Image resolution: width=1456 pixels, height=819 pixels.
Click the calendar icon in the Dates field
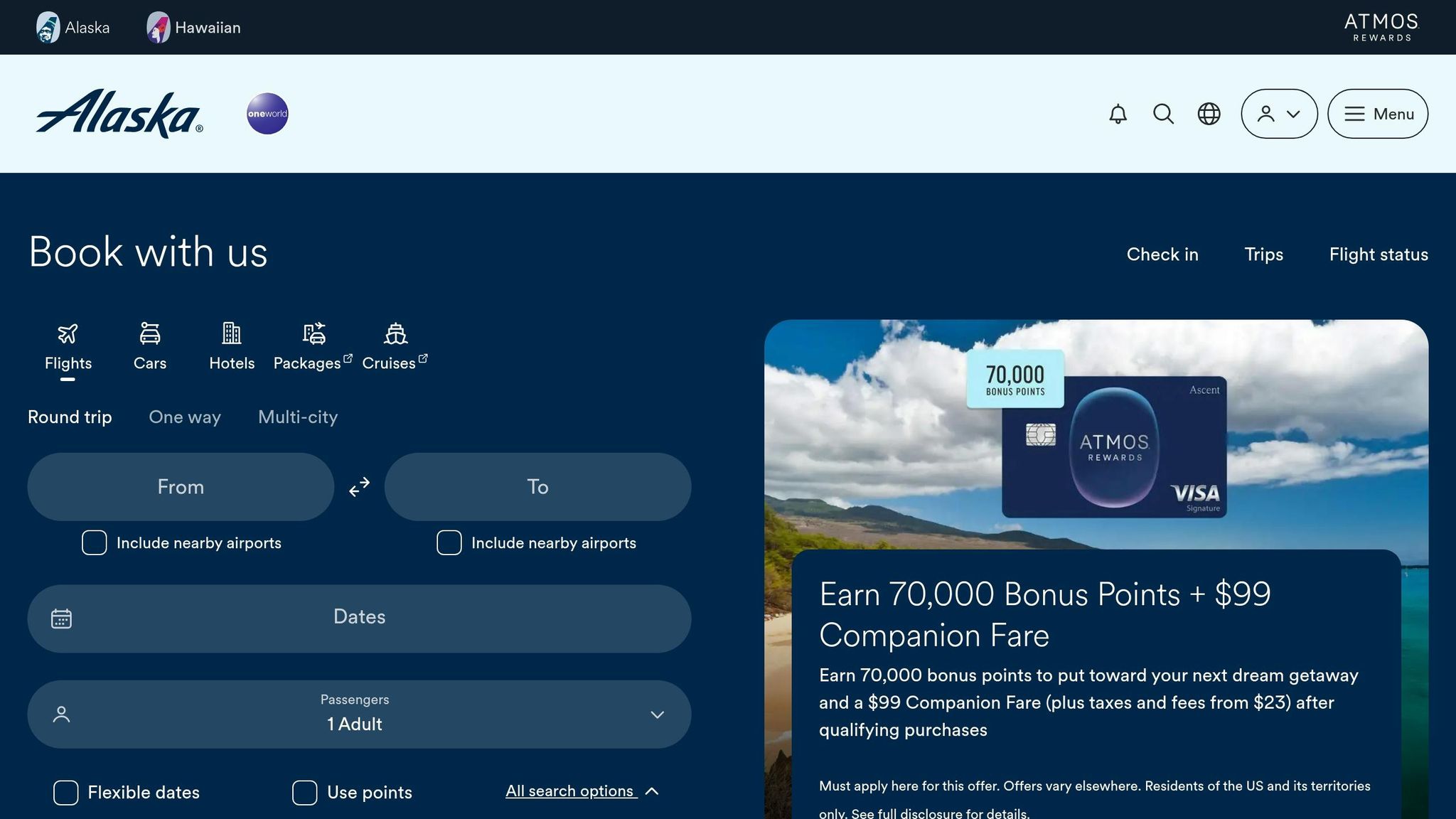[x=61, y=619]
